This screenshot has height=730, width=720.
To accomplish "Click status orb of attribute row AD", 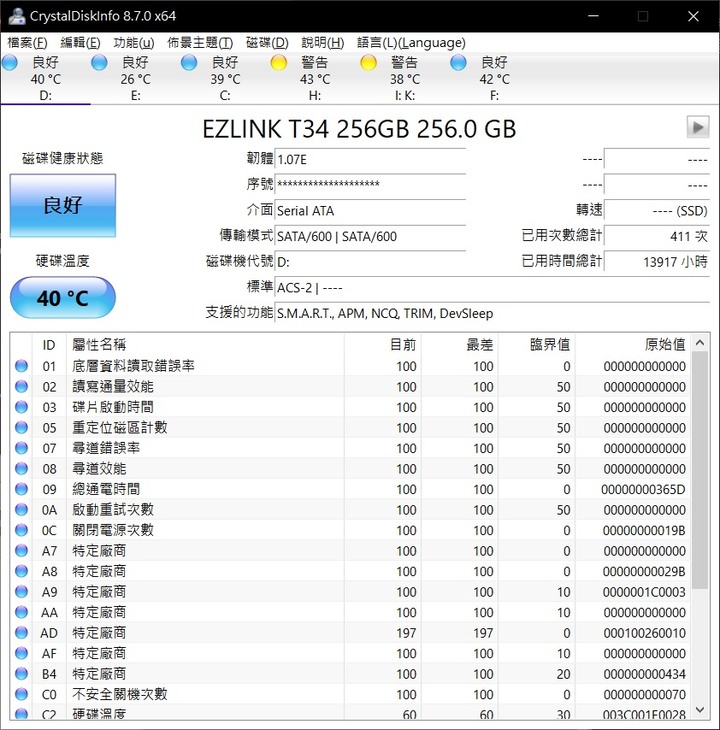I will click(x=21, y=632).
